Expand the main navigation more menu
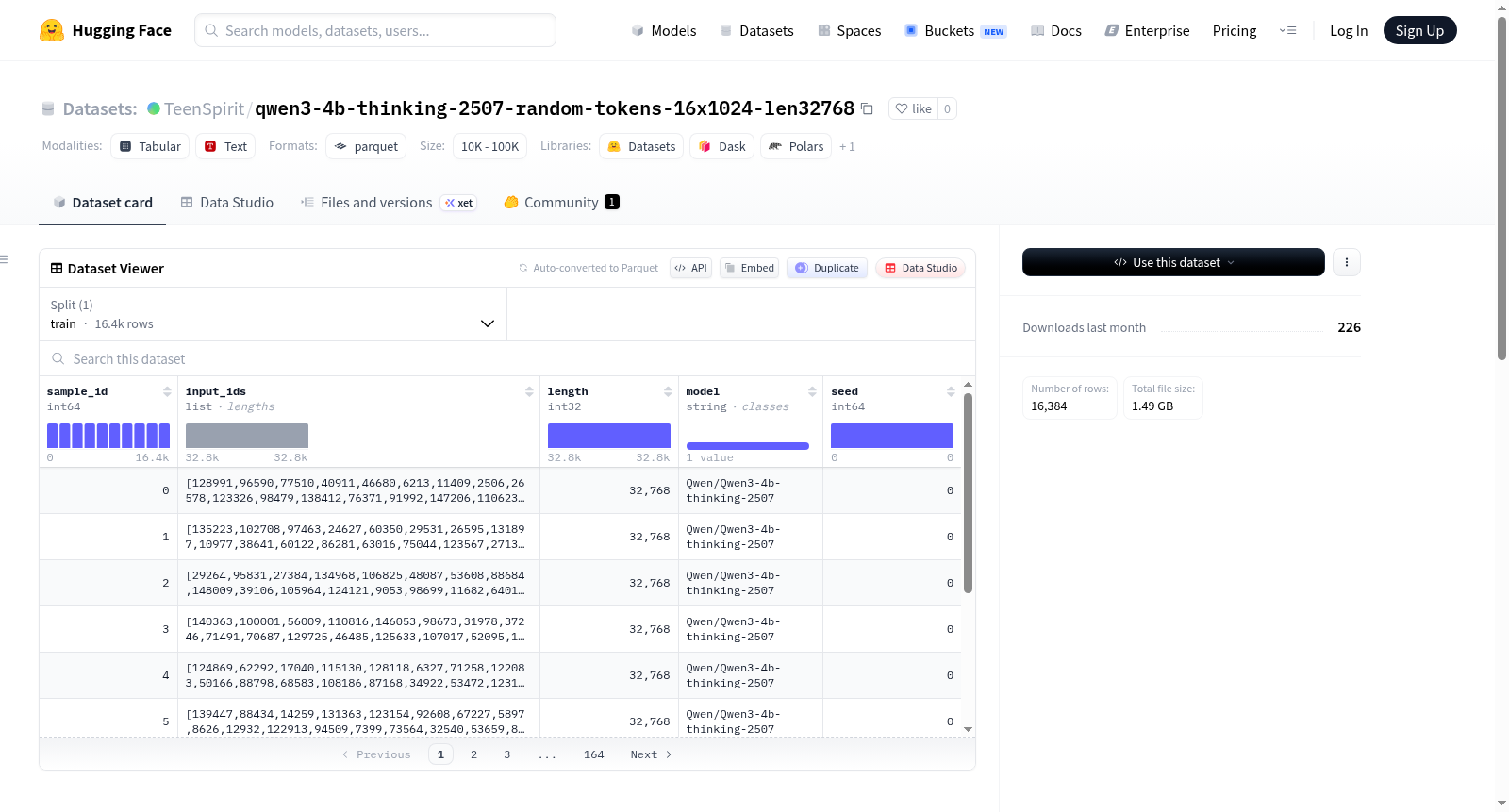 pyautogui.click(x=1287, y=30)
